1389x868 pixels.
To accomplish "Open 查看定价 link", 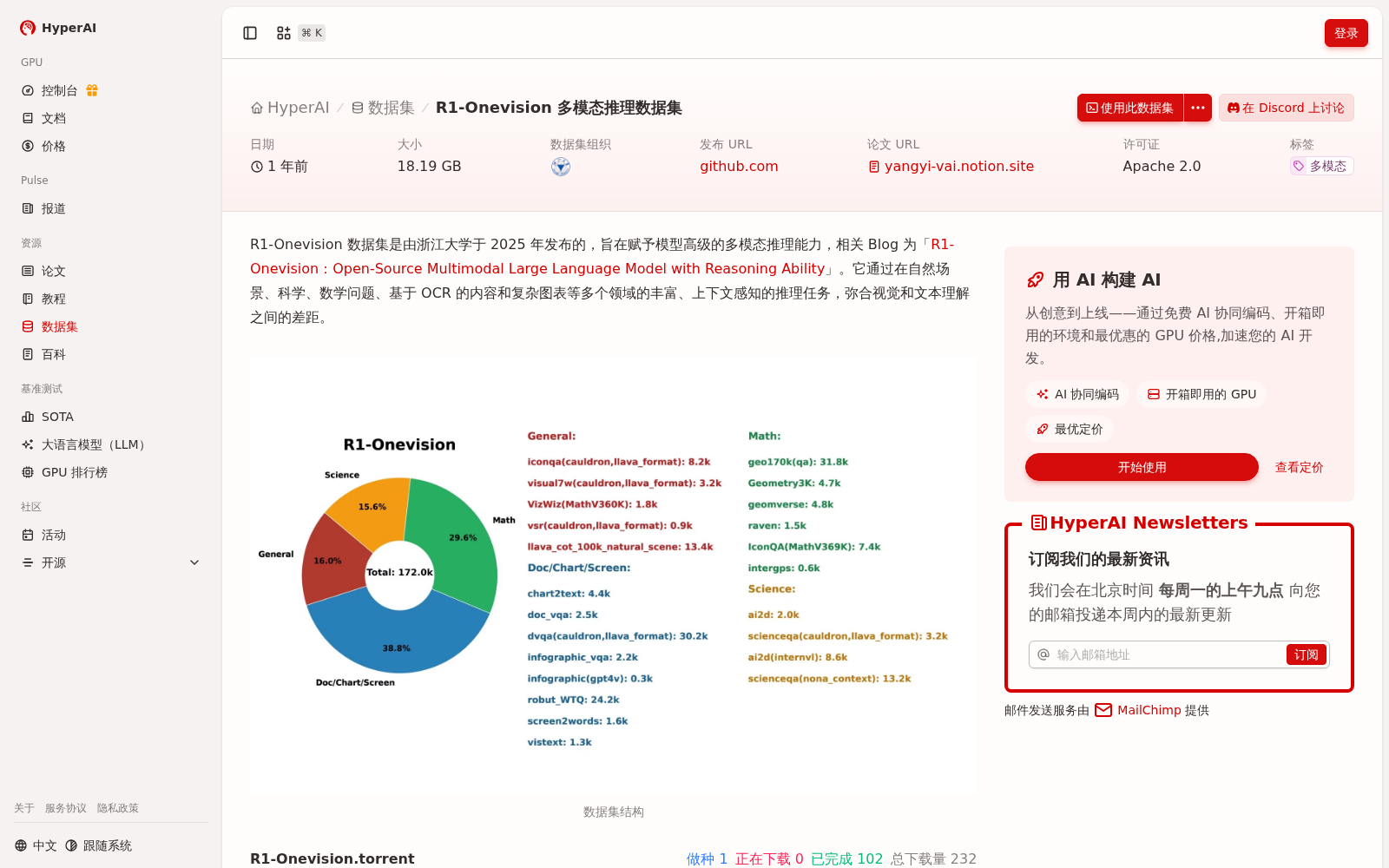I will (x=1299, y=467).
